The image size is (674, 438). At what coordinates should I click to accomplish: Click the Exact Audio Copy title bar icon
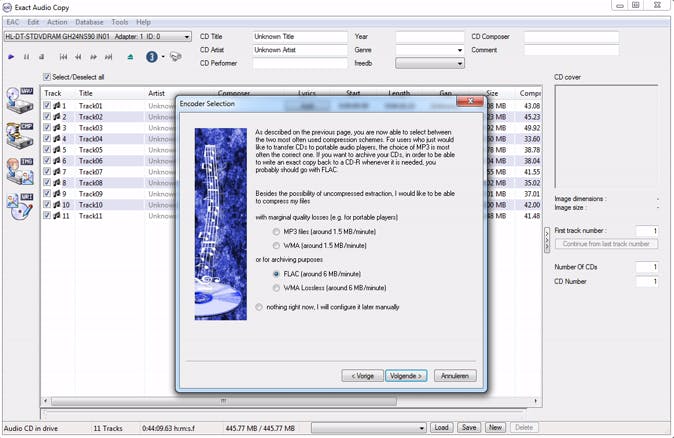7,7
